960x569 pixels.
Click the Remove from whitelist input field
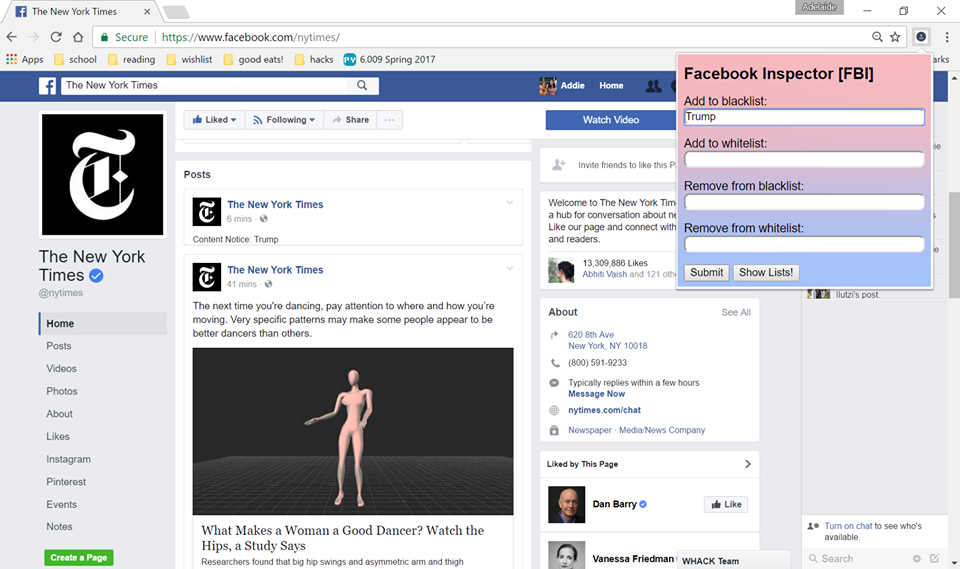tap(804, 244)
